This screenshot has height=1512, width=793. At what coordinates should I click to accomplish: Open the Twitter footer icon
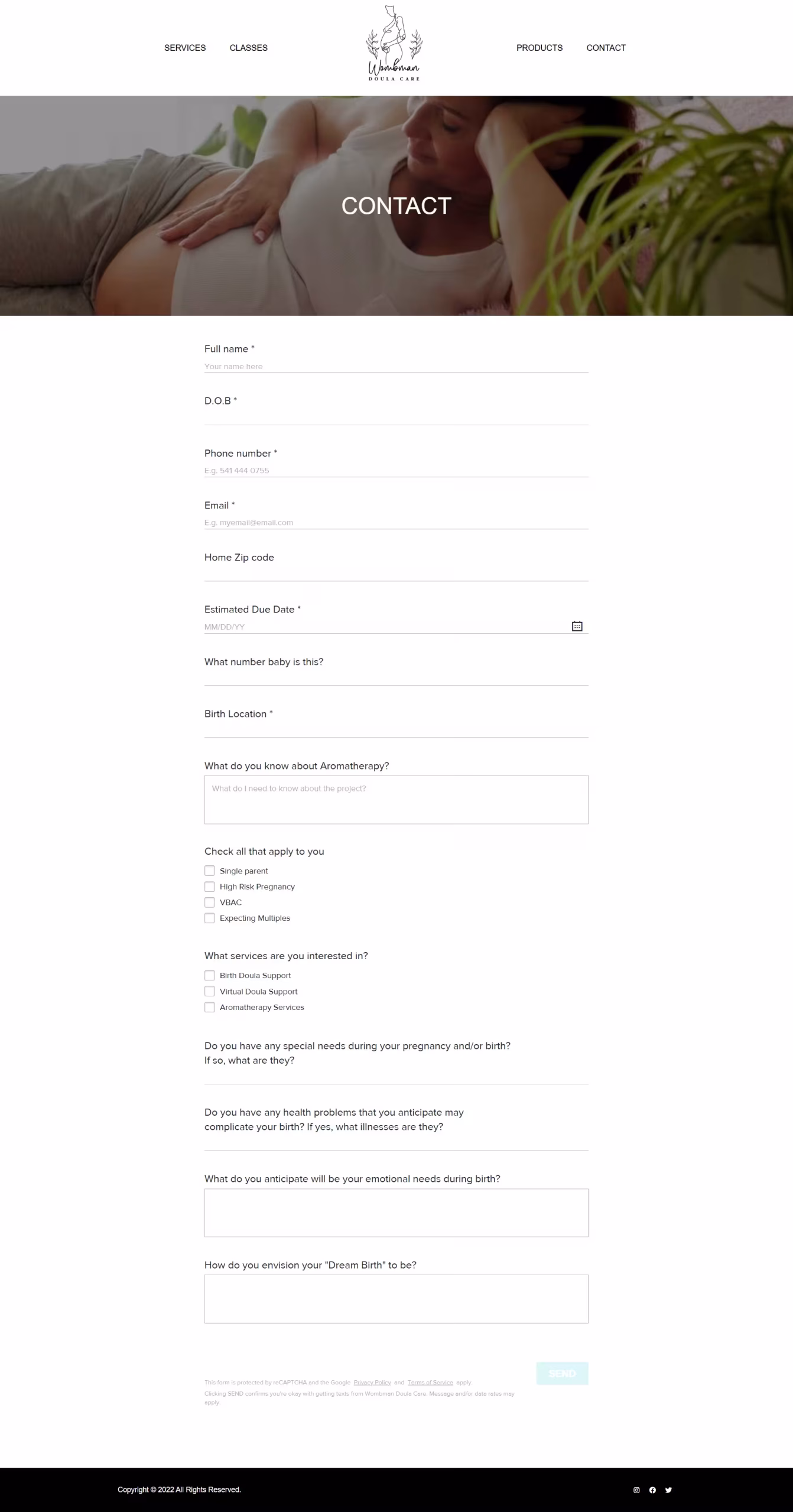tap(668, 1490)
